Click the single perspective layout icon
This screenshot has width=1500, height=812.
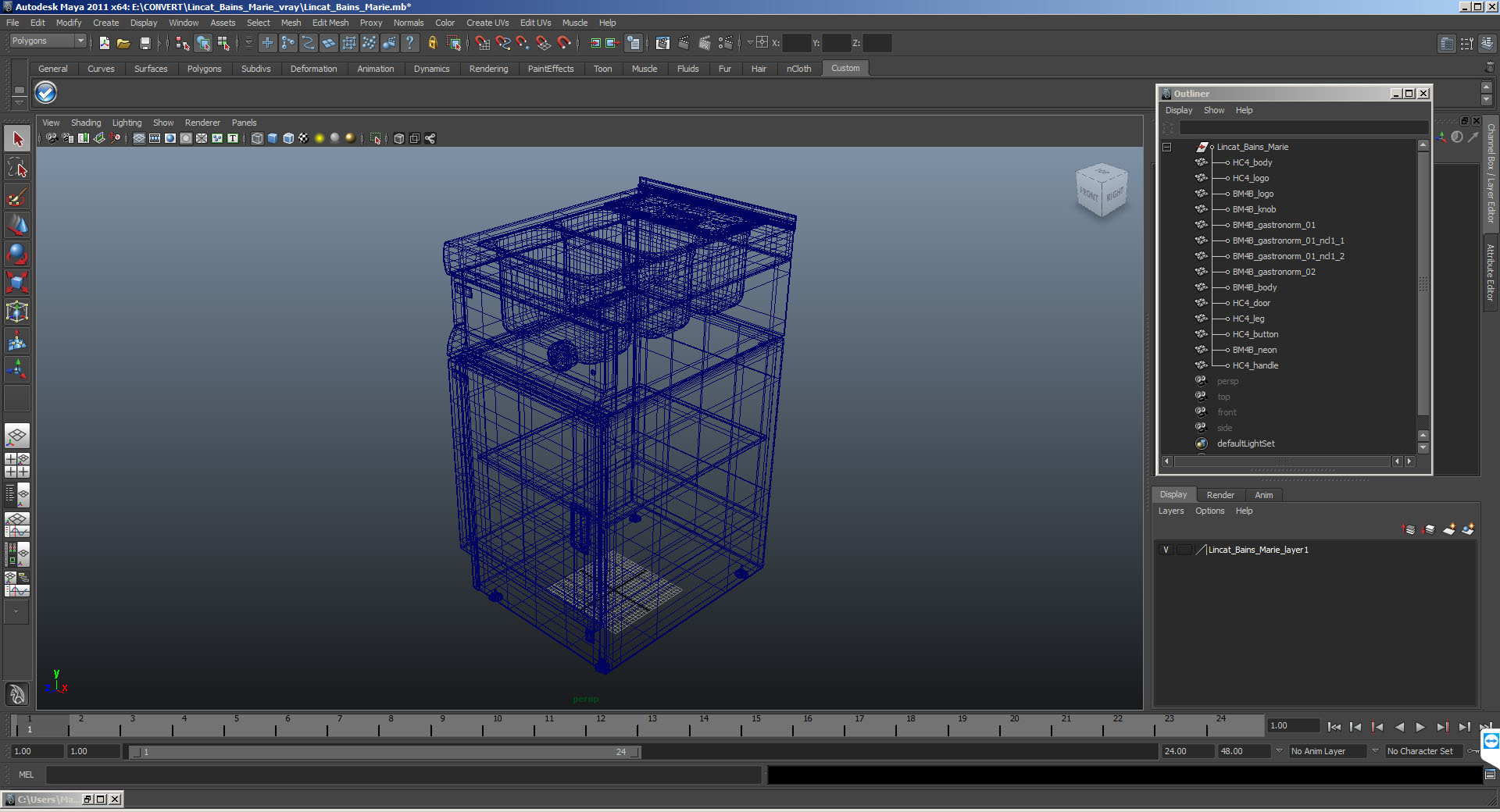pos(17,436)
